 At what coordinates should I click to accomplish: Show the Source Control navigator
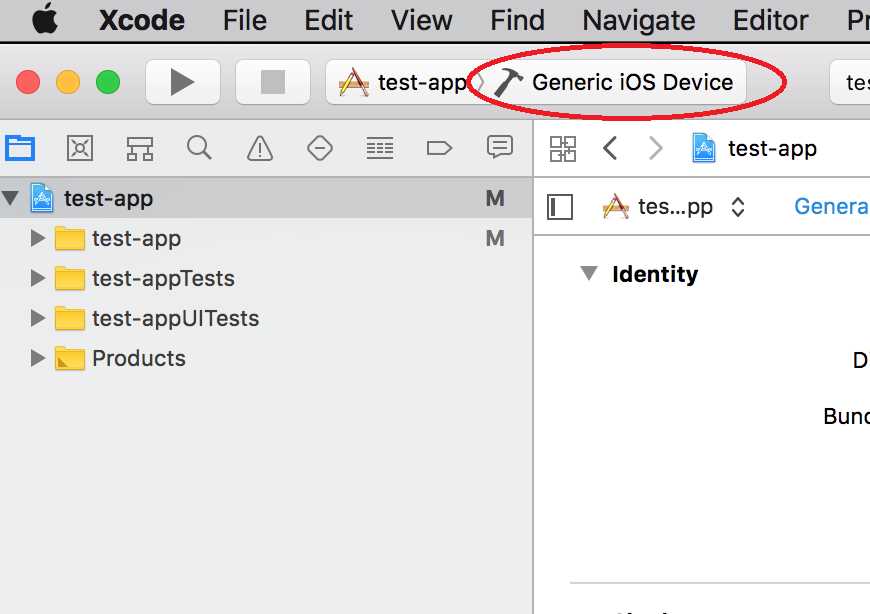coord(80,148)
